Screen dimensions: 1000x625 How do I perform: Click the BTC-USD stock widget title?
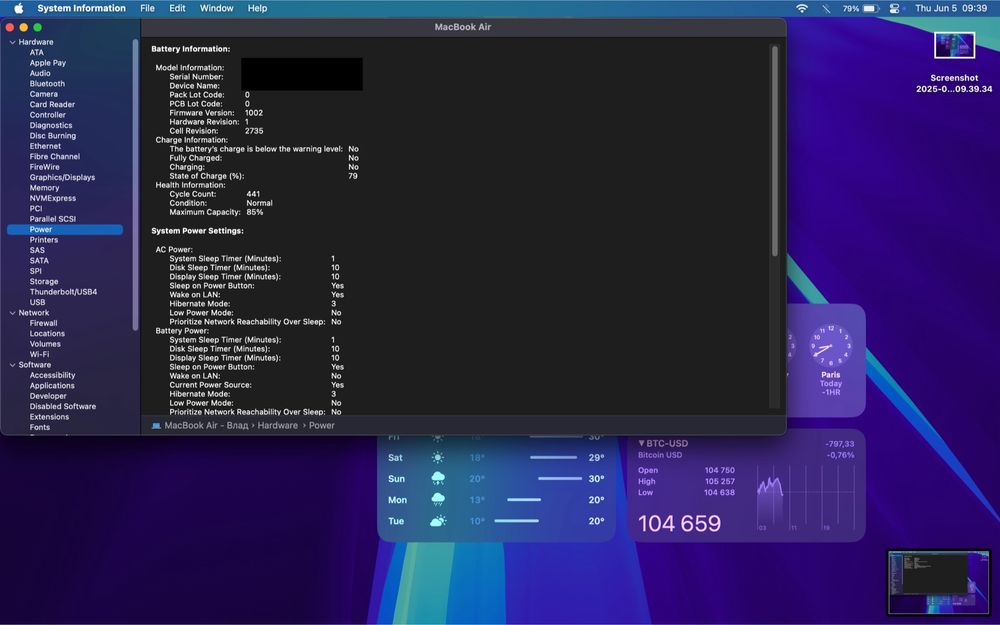point(666,443)
